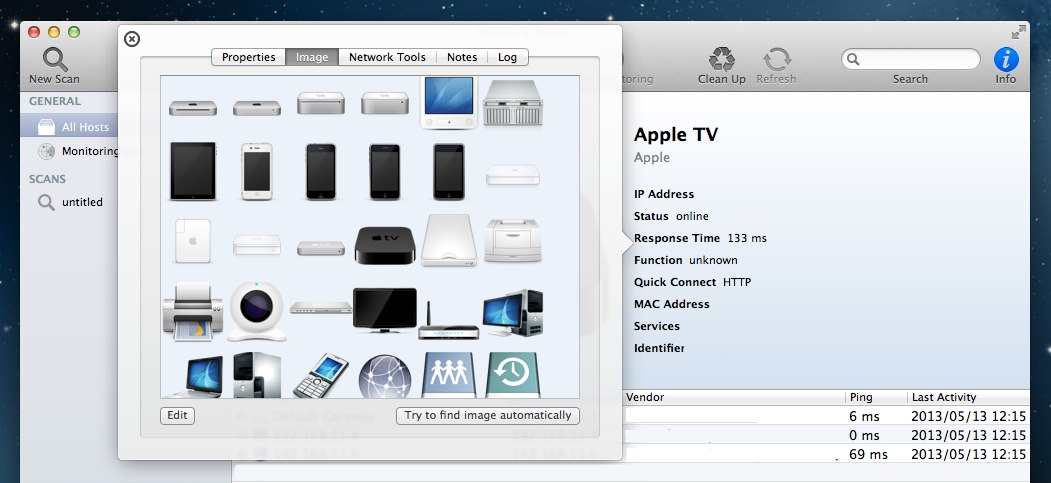Click inside the Search field
1051x483 pixels.
pos(910,59)
